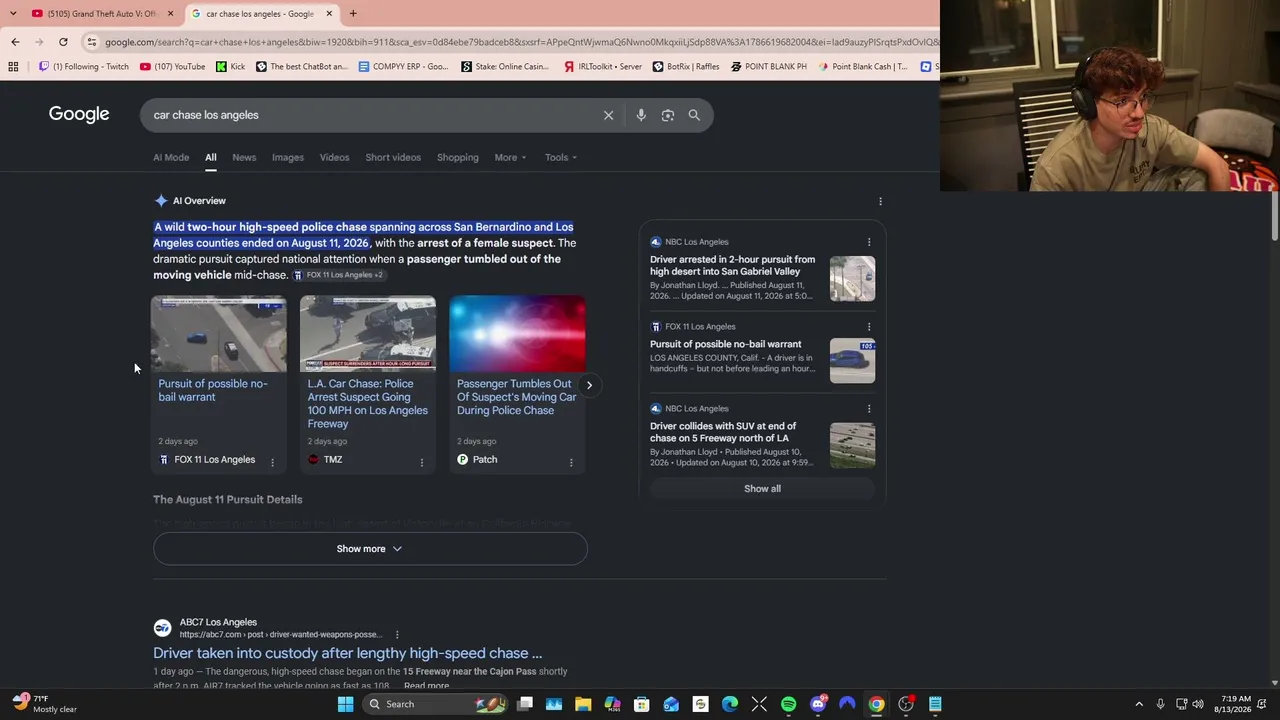This screenshot has height=720, width=1280.
Task: Reload the current Google results page
Action: 63,42
